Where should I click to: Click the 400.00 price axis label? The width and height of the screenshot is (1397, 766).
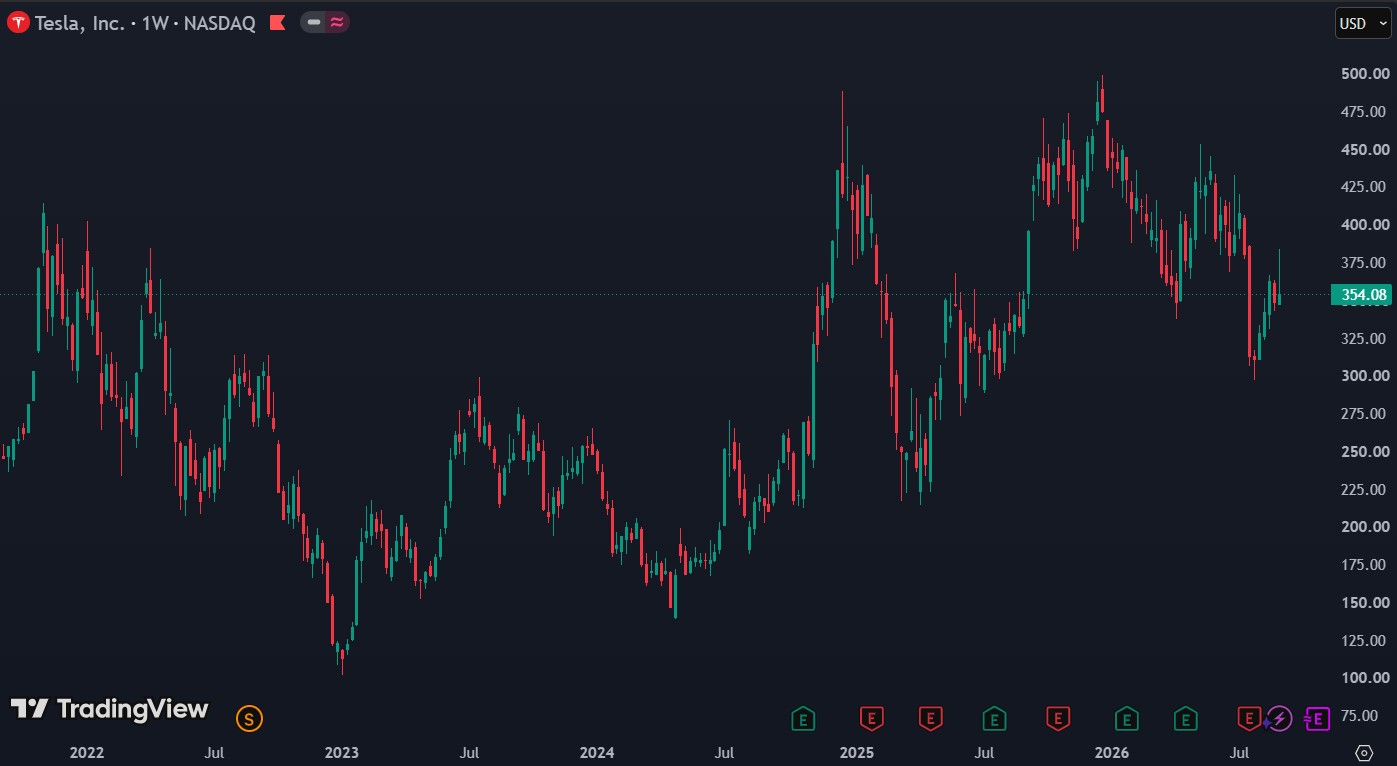[x=1365, y=225]
